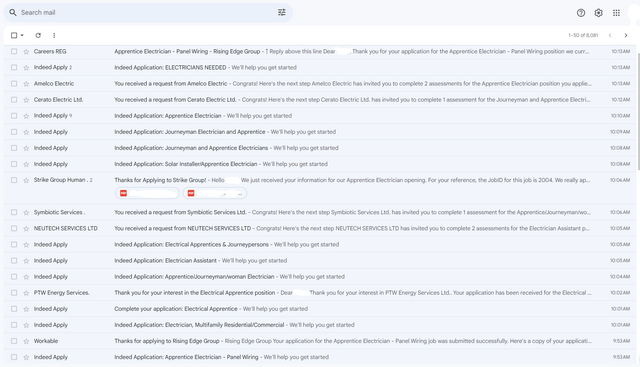Go to the previous page of emails
The width and height of the screenshot is (640, 367).
(610, 36)
